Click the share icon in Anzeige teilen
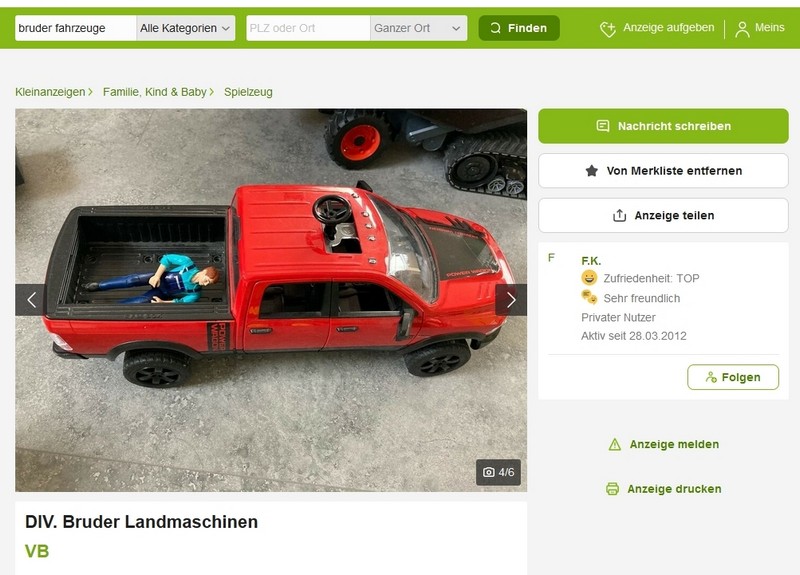Viewport: 800px width, 575px height. point(619,215)
